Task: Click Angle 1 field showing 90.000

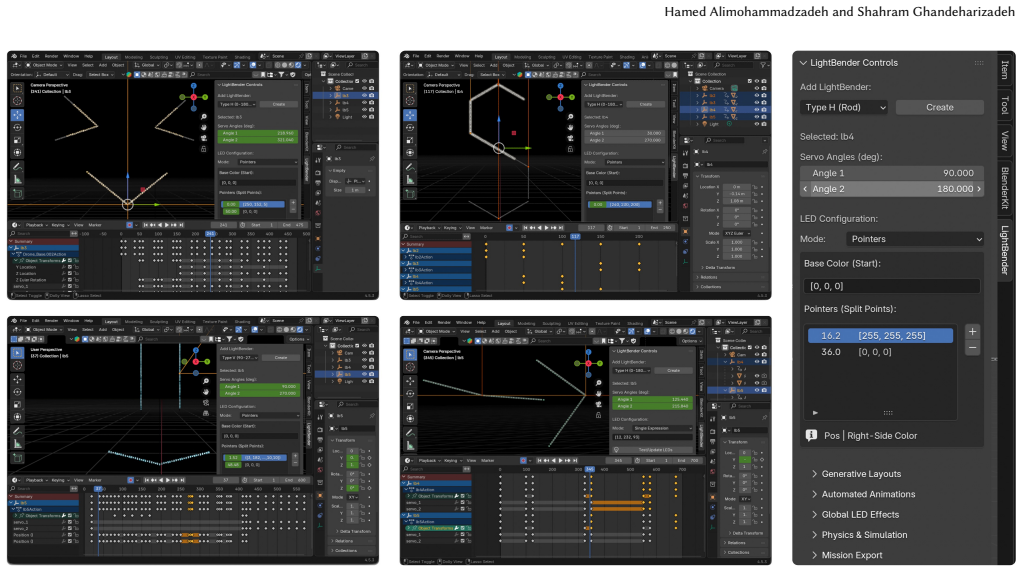Action: pyautogui.click(x=892, y=173)
